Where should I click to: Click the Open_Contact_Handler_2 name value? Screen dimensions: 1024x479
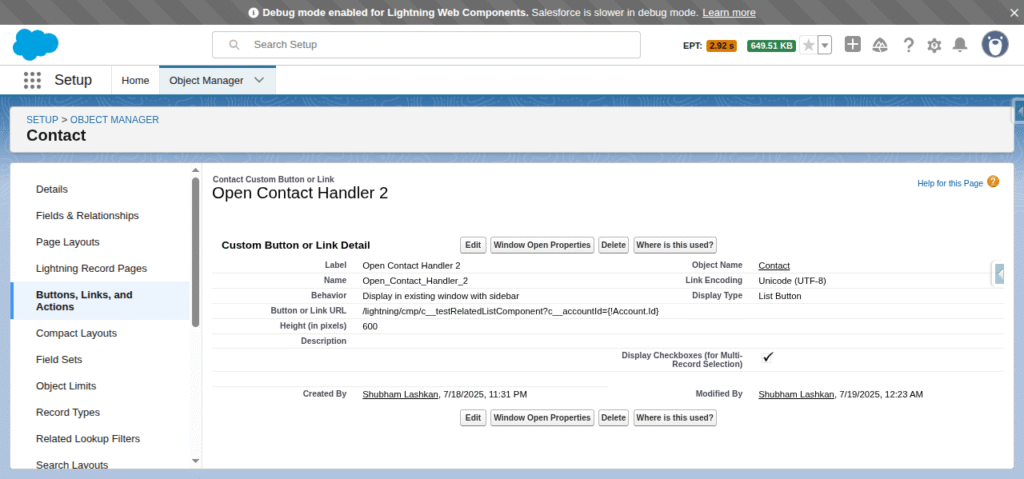click(415, 280)
